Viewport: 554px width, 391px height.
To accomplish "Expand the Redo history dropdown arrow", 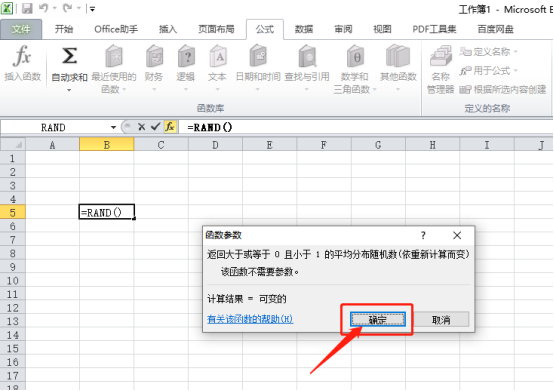I will 79,8.
